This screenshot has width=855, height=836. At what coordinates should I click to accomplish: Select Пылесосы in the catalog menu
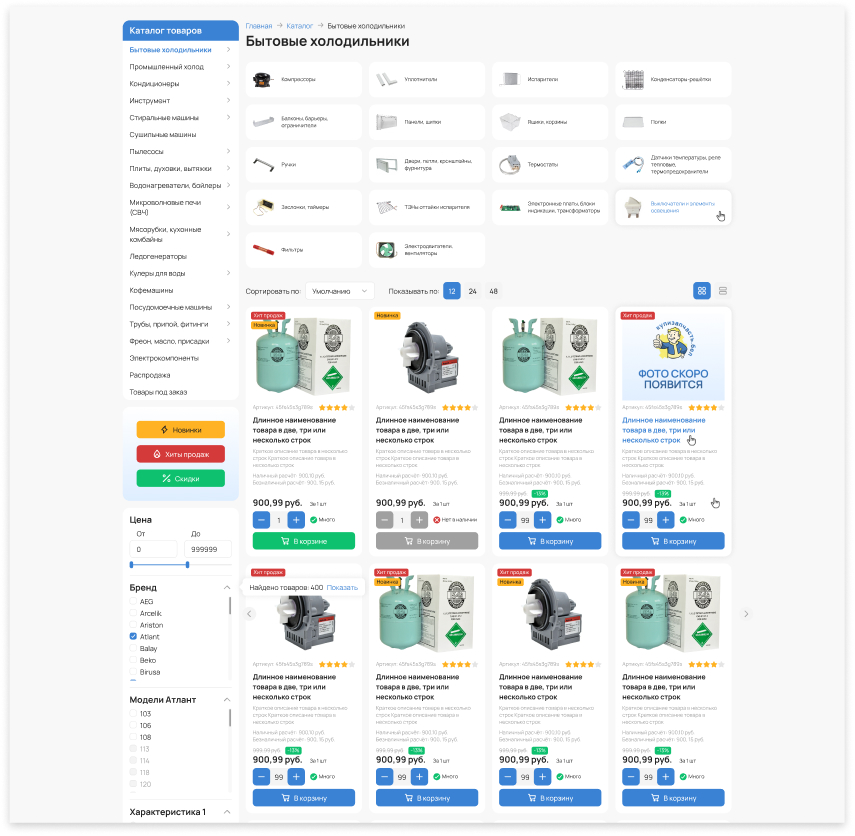pos(147,151)
